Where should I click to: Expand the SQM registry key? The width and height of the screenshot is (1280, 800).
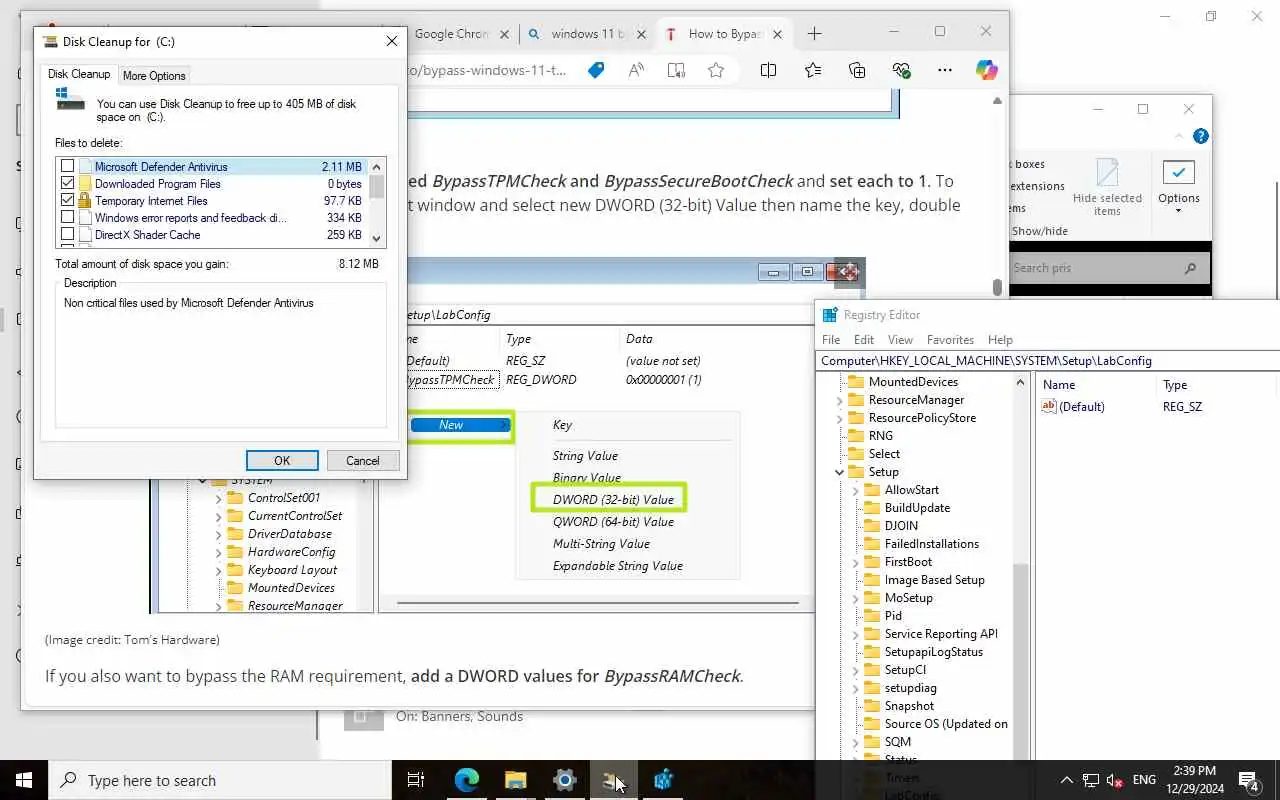tap(855, 742)
